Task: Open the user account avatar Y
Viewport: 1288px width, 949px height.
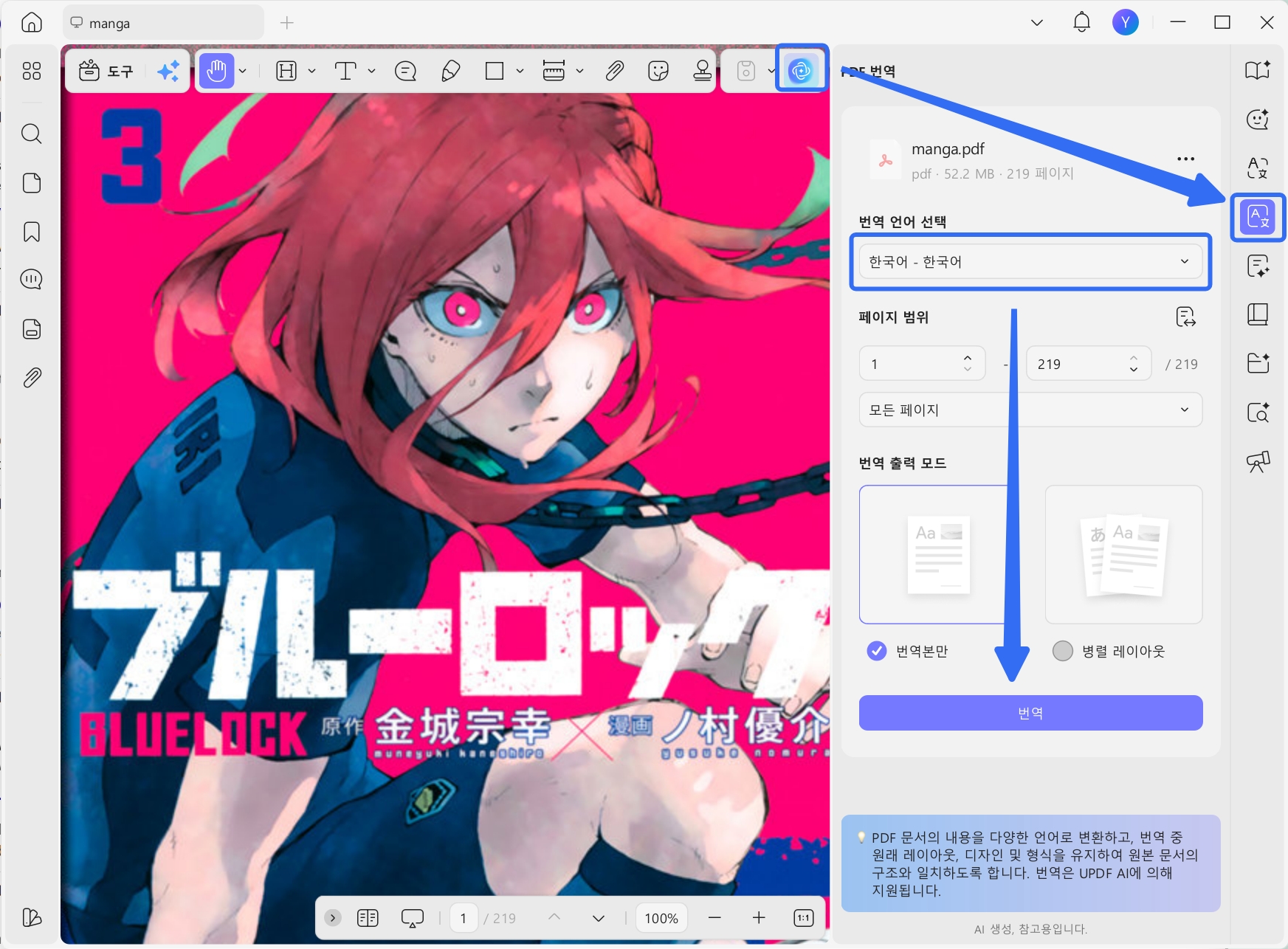Action: pos(1125,22)
